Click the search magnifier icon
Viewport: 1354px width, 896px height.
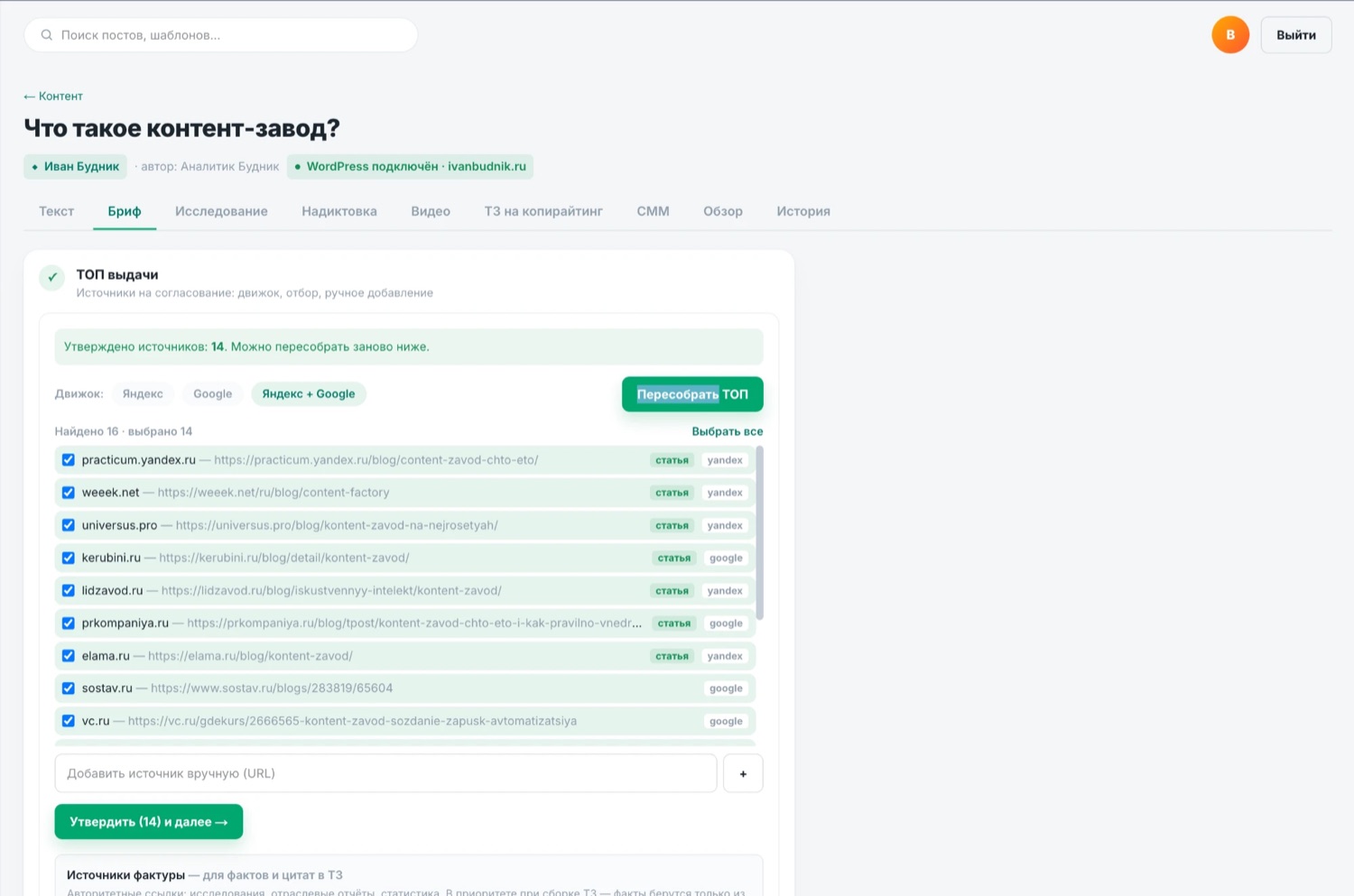(x=47, y=35)
